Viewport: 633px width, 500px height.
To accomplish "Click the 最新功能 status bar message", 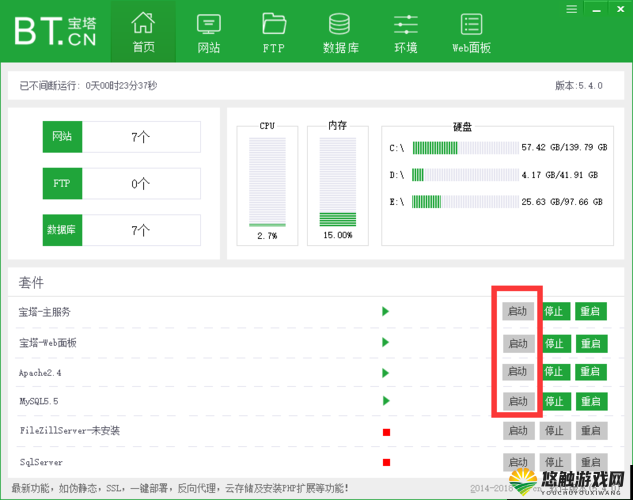I will click(180, 488).
